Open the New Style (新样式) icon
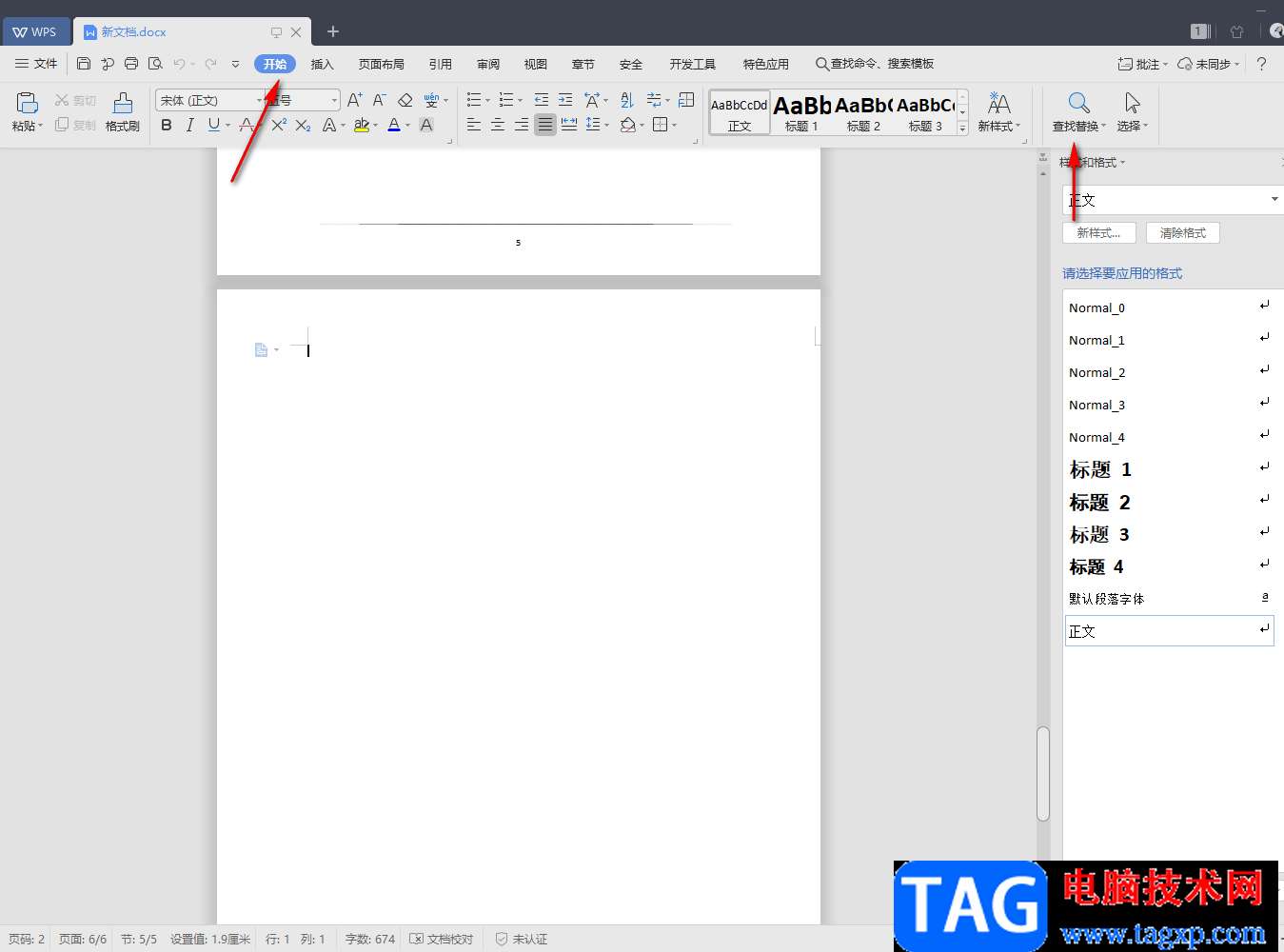The width and height of the screenshot is (1284, 952). (998, 103)
